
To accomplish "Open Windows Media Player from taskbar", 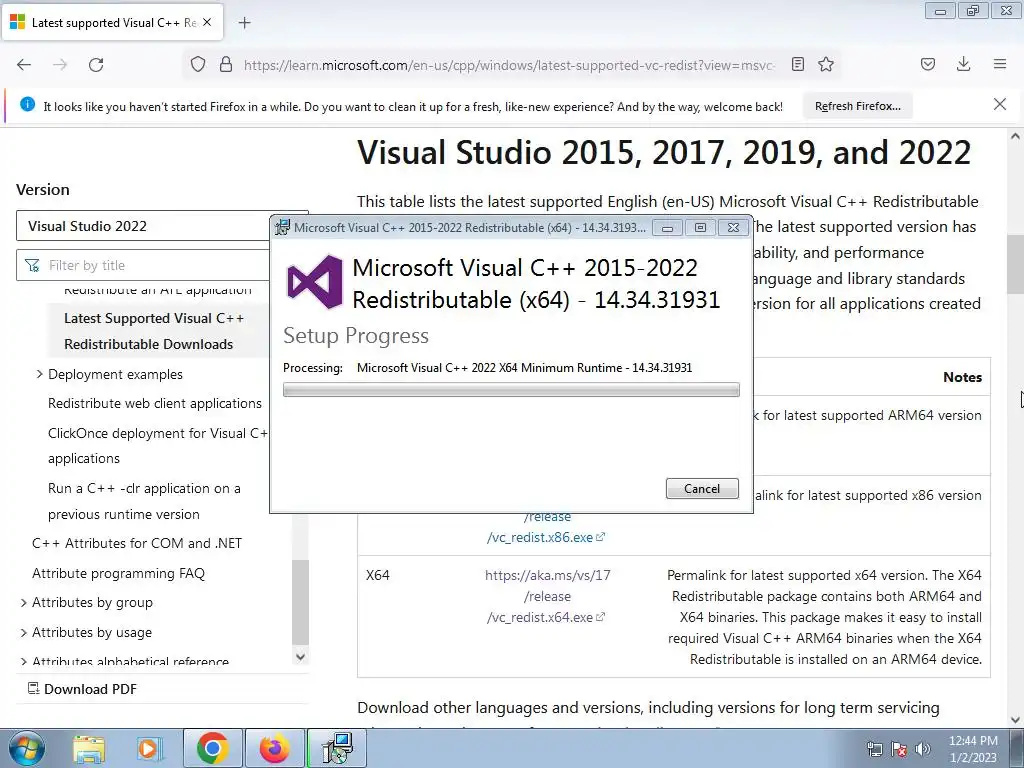I will pos(149,749).
